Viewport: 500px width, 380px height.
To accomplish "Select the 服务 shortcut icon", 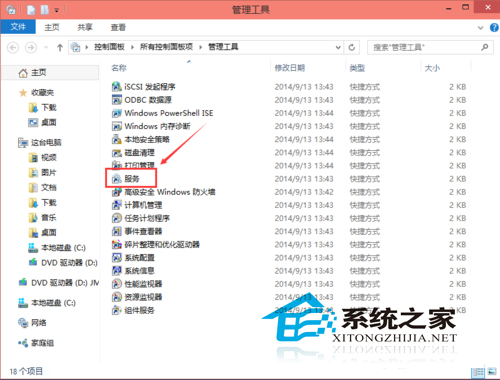I will tap(116, 179).
